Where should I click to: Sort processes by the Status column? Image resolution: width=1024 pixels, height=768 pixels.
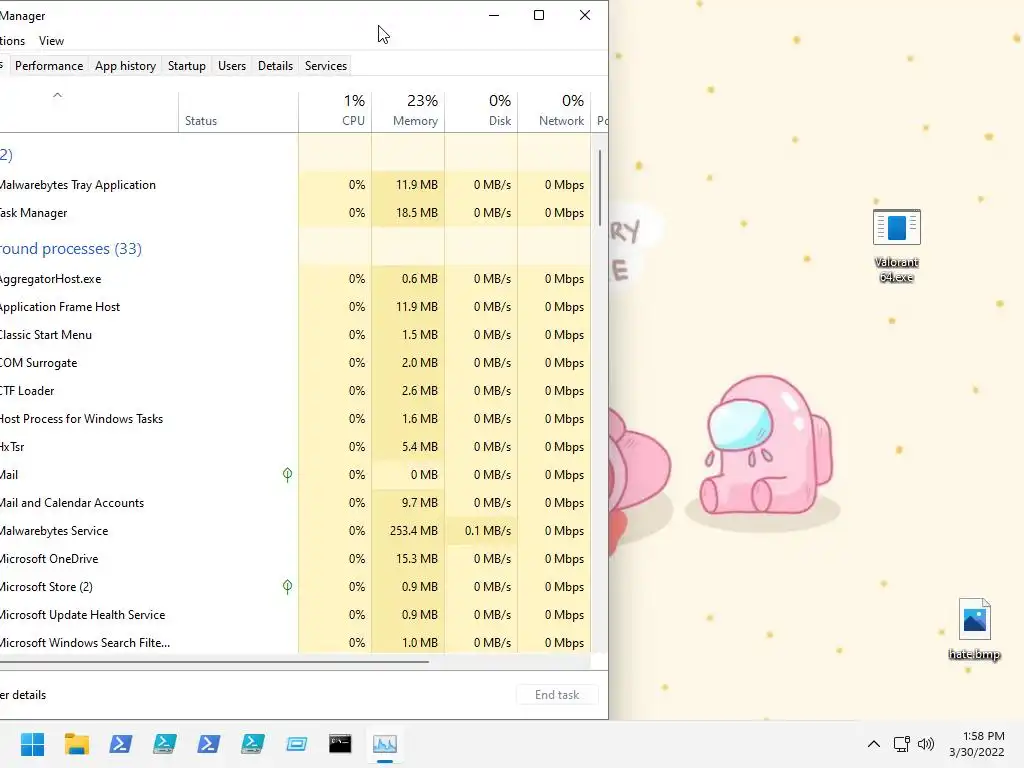pyautogui.click(x=238, y=112)
